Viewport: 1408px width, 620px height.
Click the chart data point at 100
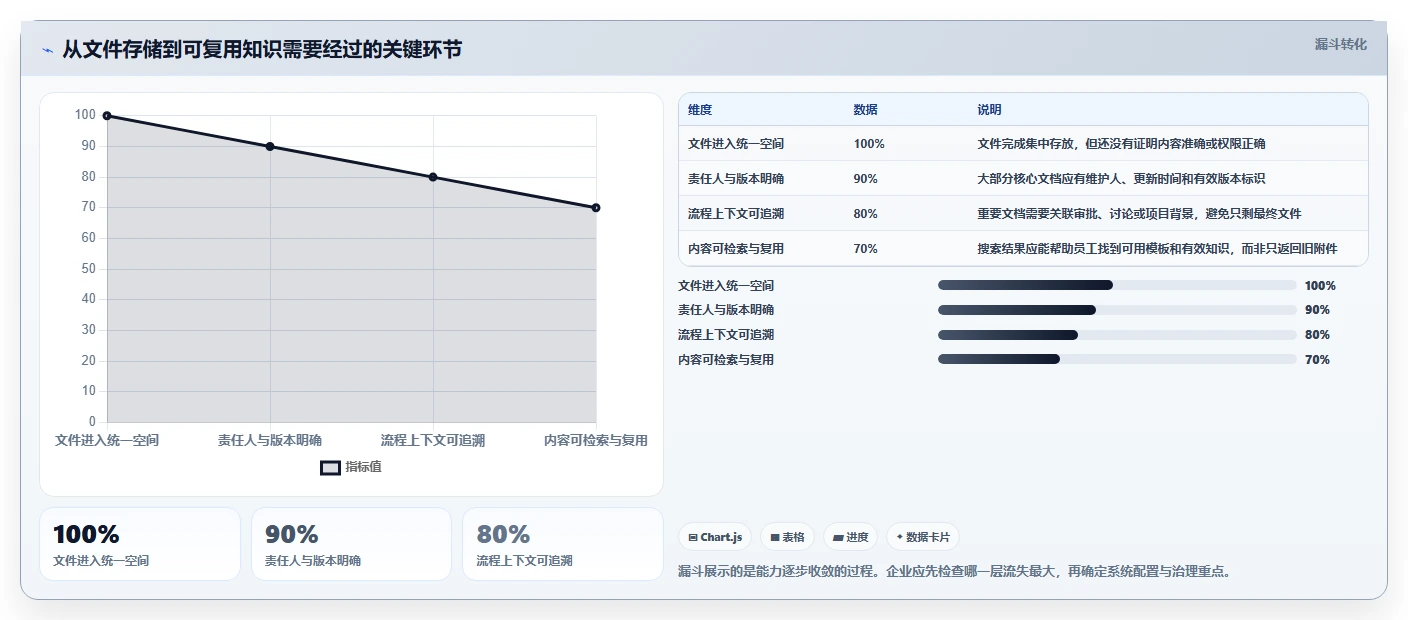click(x=107, y=116)
